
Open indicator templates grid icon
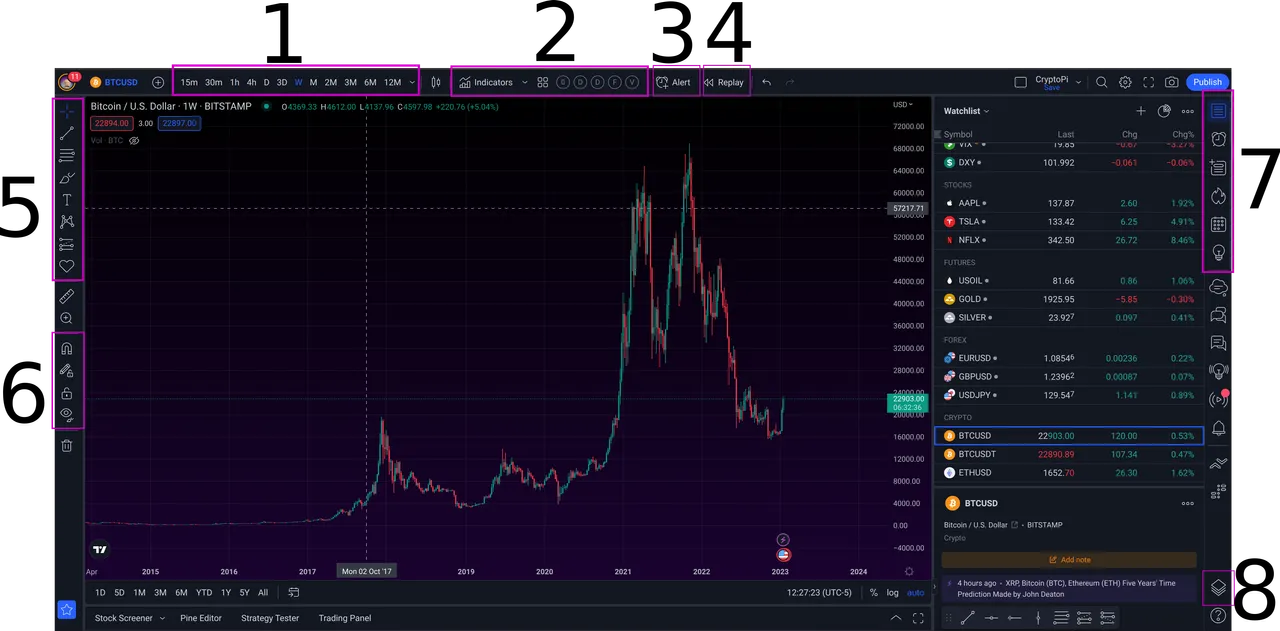pyautogui.click(x=543, y=82)
